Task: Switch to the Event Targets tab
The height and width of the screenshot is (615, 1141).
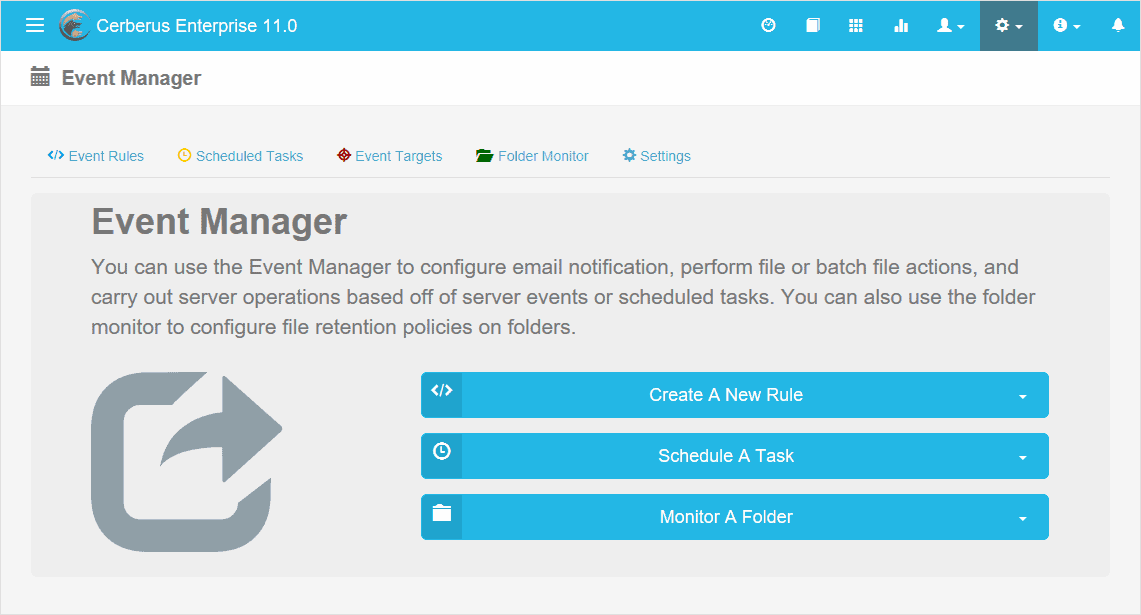Action: click(x=389, y=156)
